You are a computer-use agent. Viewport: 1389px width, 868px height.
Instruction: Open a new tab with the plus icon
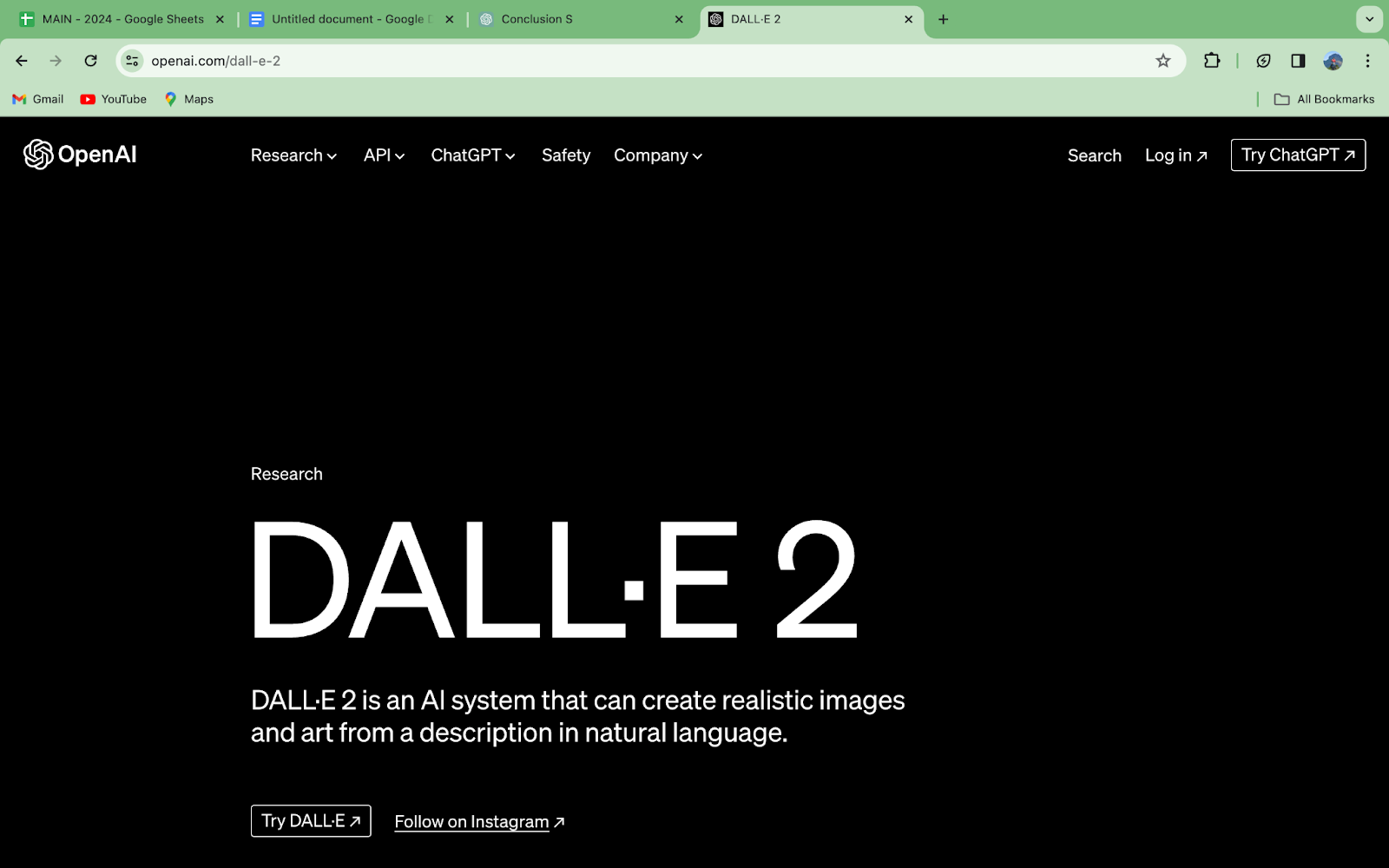944,19
